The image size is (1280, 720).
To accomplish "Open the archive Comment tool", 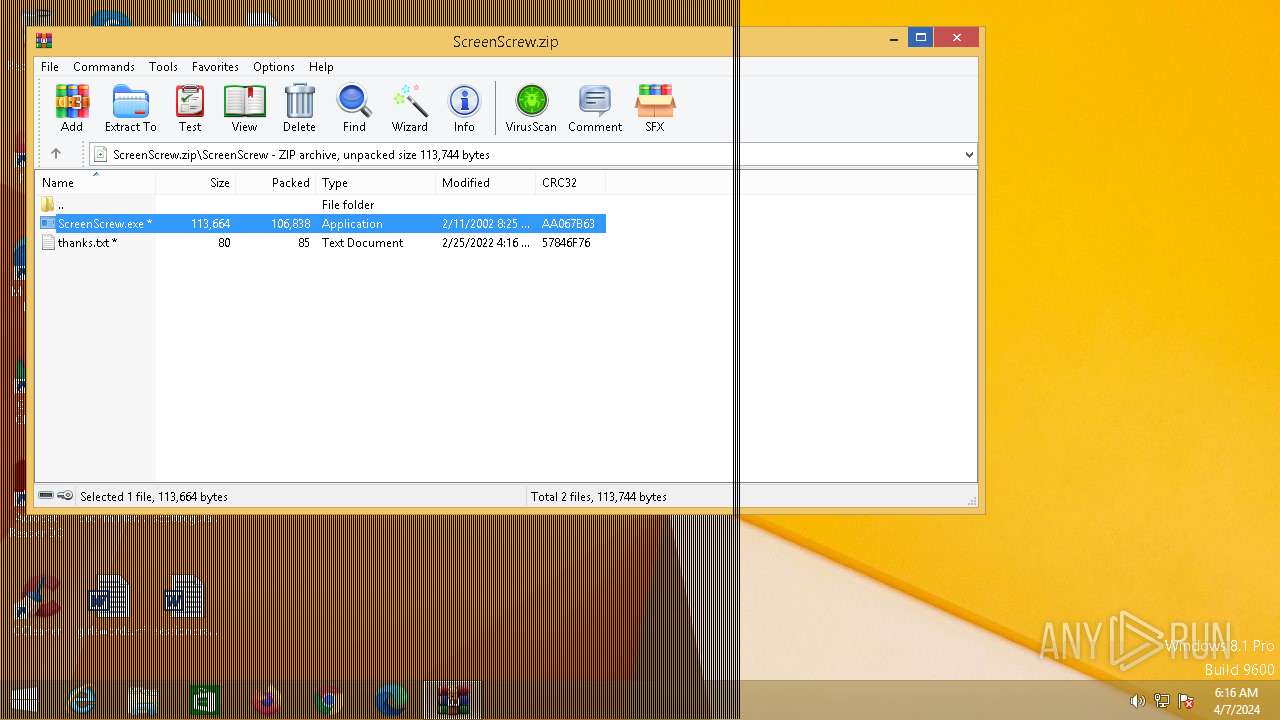I will coord(595,108).
